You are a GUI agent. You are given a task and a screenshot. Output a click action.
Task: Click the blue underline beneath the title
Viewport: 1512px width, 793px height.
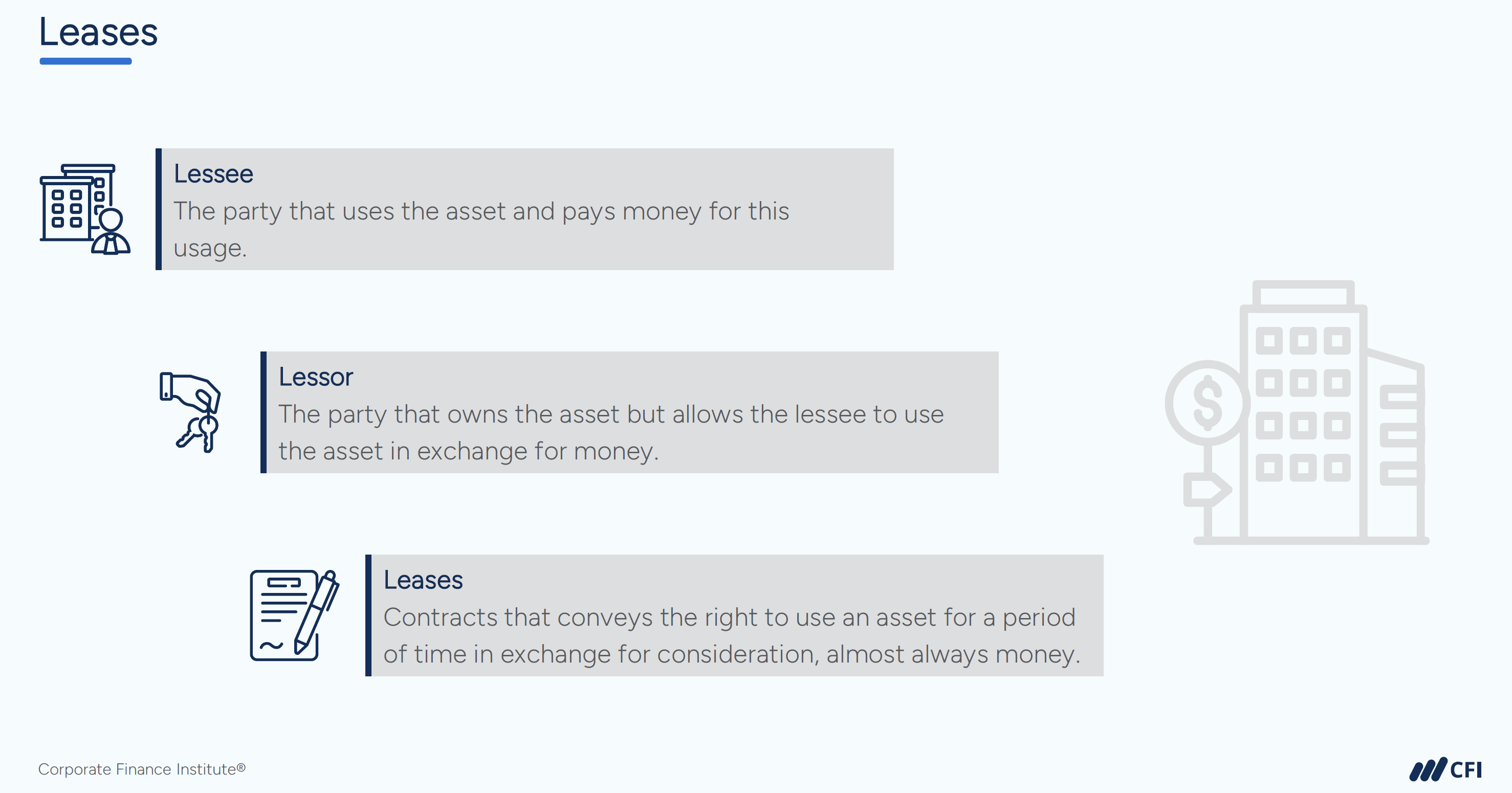[x=85, y=61]
